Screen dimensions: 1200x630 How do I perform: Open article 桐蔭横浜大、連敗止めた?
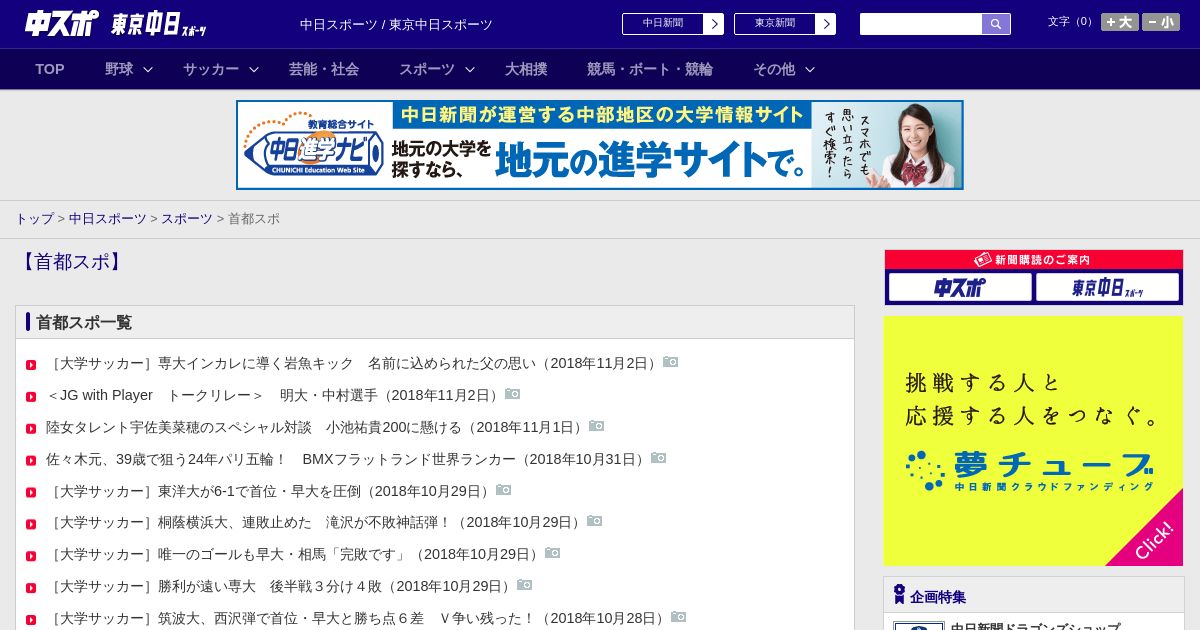click(316, 522)
